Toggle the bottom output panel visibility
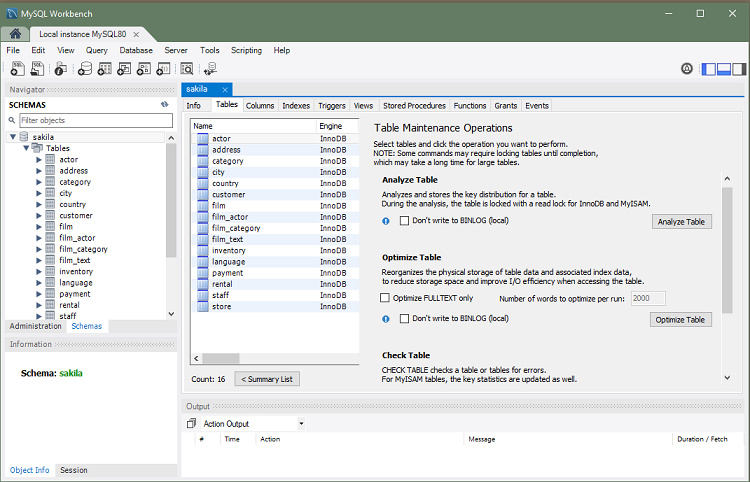The height and width of the screenshot is (482, 750). tap(723, 69)
